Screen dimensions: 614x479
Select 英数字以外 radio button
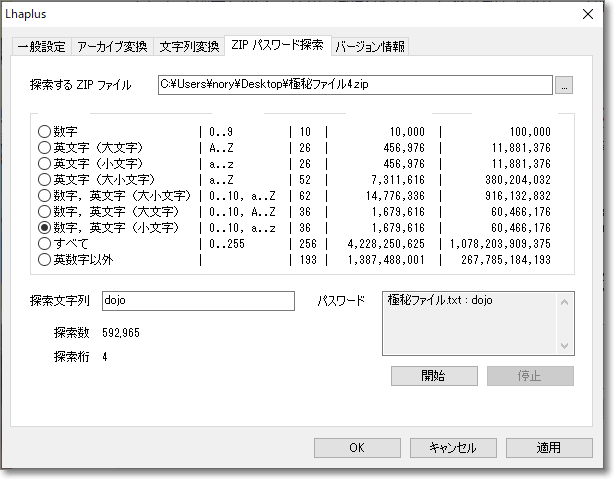pyautogui.click(x=44, y=259)
